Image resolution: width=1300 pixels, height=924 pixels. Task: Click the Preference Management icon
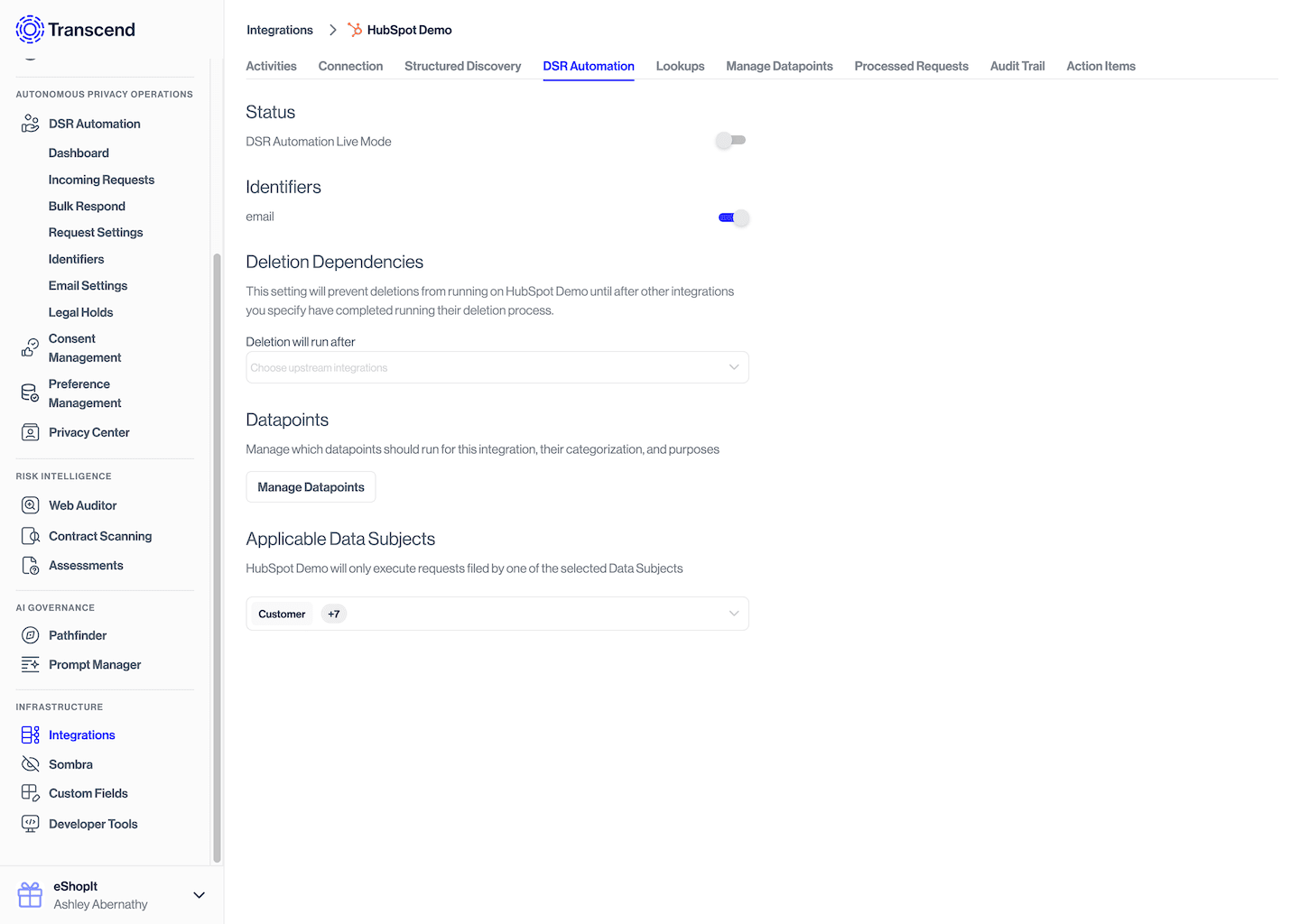point(30,393)
